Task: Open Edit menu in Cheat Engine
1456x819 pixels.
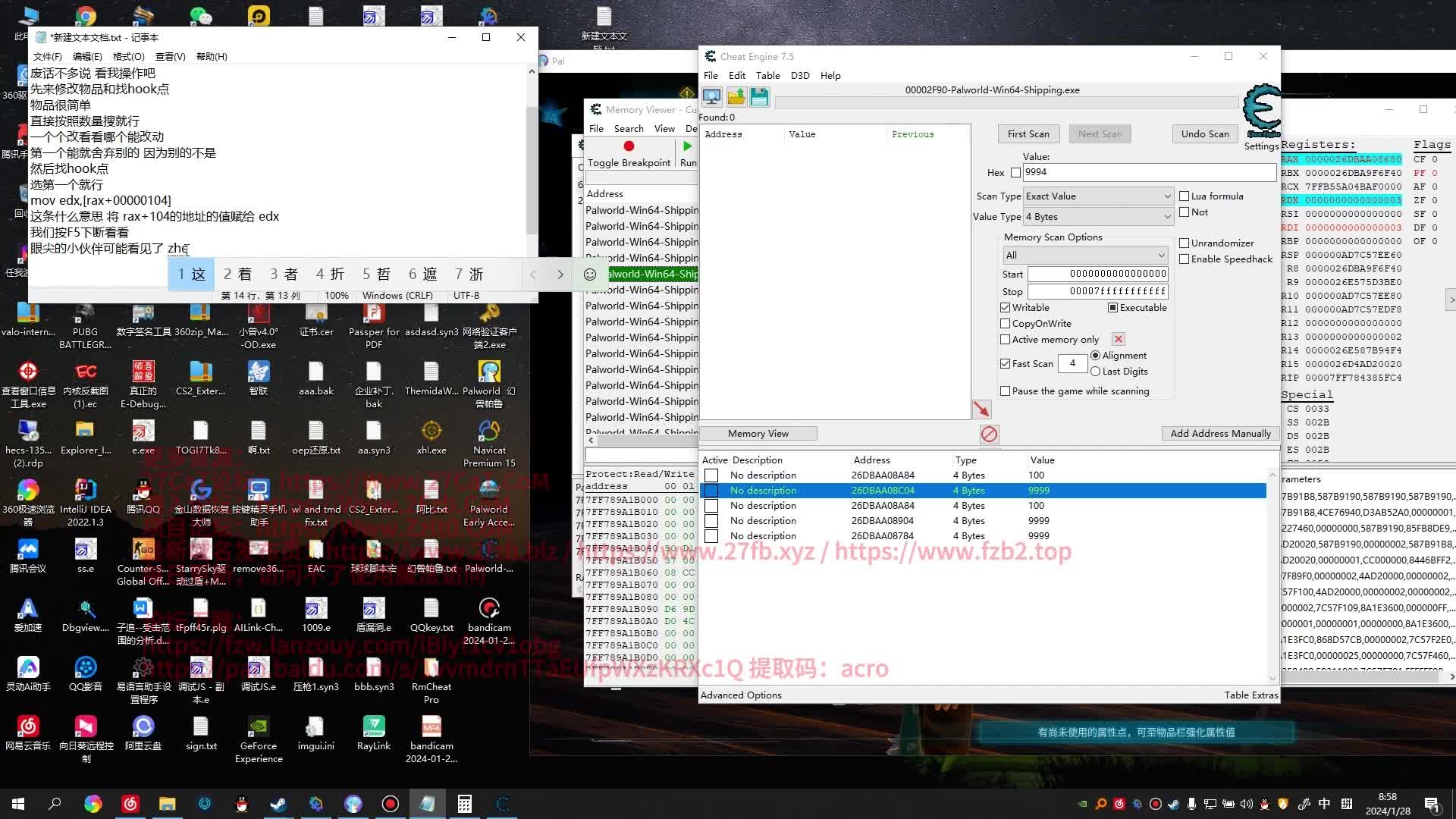Action: (x=736, y=75)
